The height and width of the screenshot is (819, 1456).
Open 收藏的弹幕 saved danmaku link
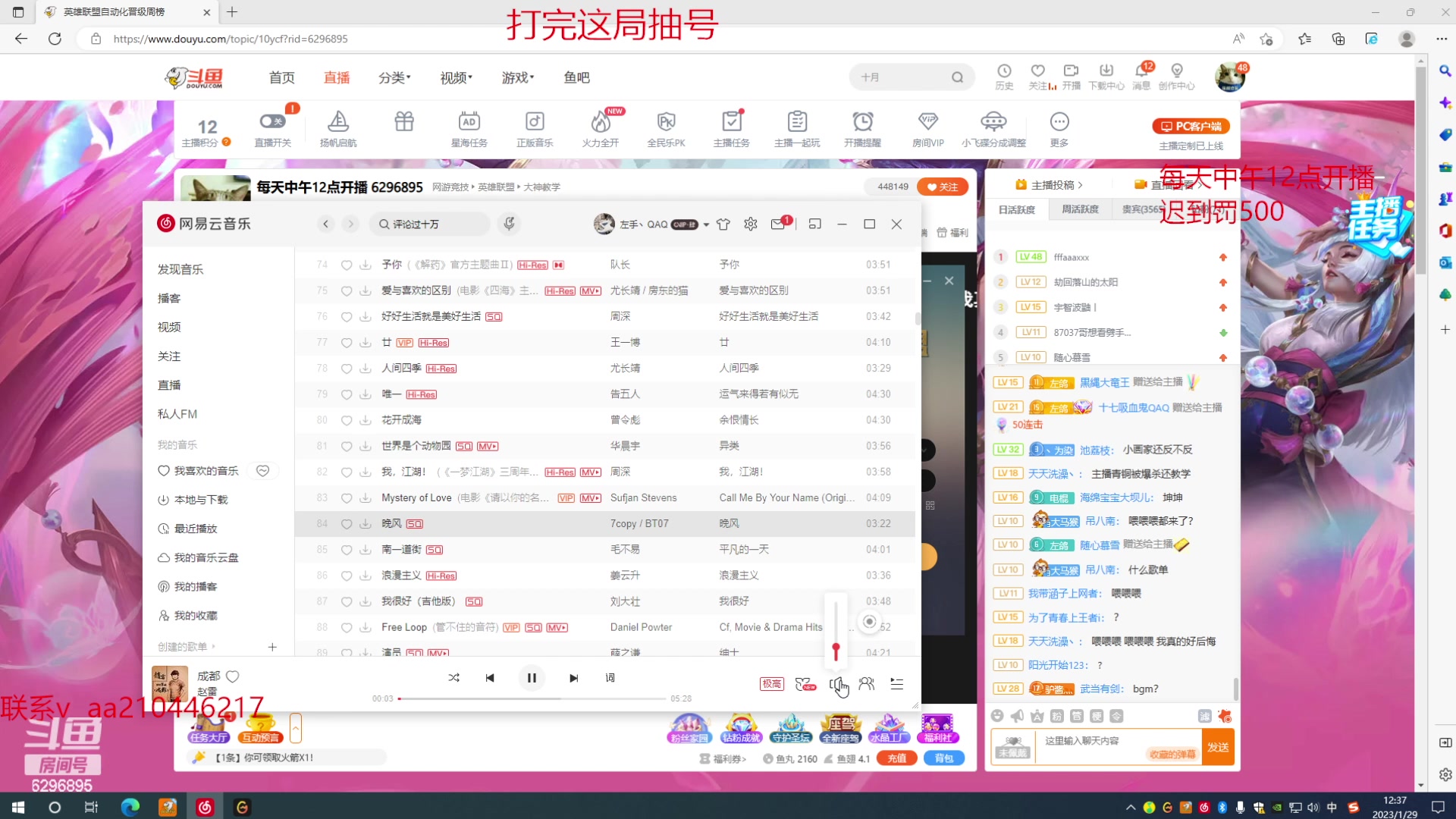click(x=1172, y=755)
